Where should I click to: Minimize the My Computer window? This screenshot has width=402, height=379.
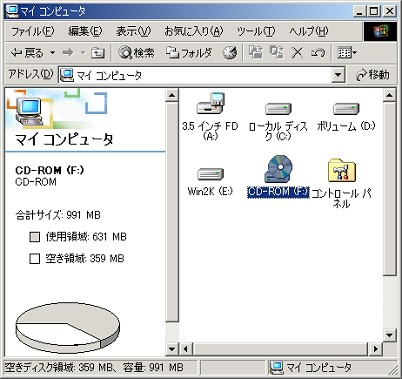click(359, 12)
